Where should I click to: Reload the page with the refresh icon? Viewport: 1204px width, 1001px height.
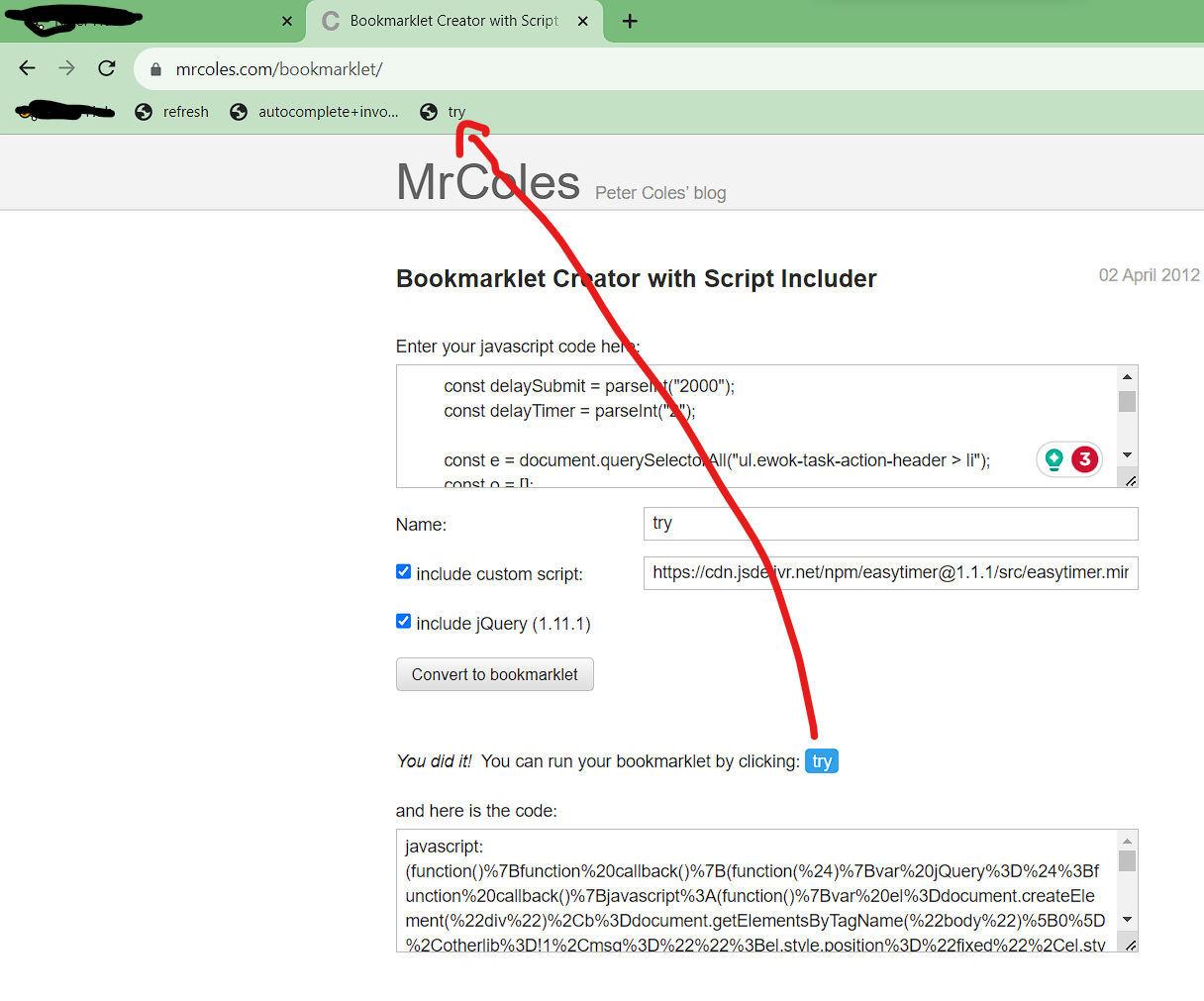point(107,68)
